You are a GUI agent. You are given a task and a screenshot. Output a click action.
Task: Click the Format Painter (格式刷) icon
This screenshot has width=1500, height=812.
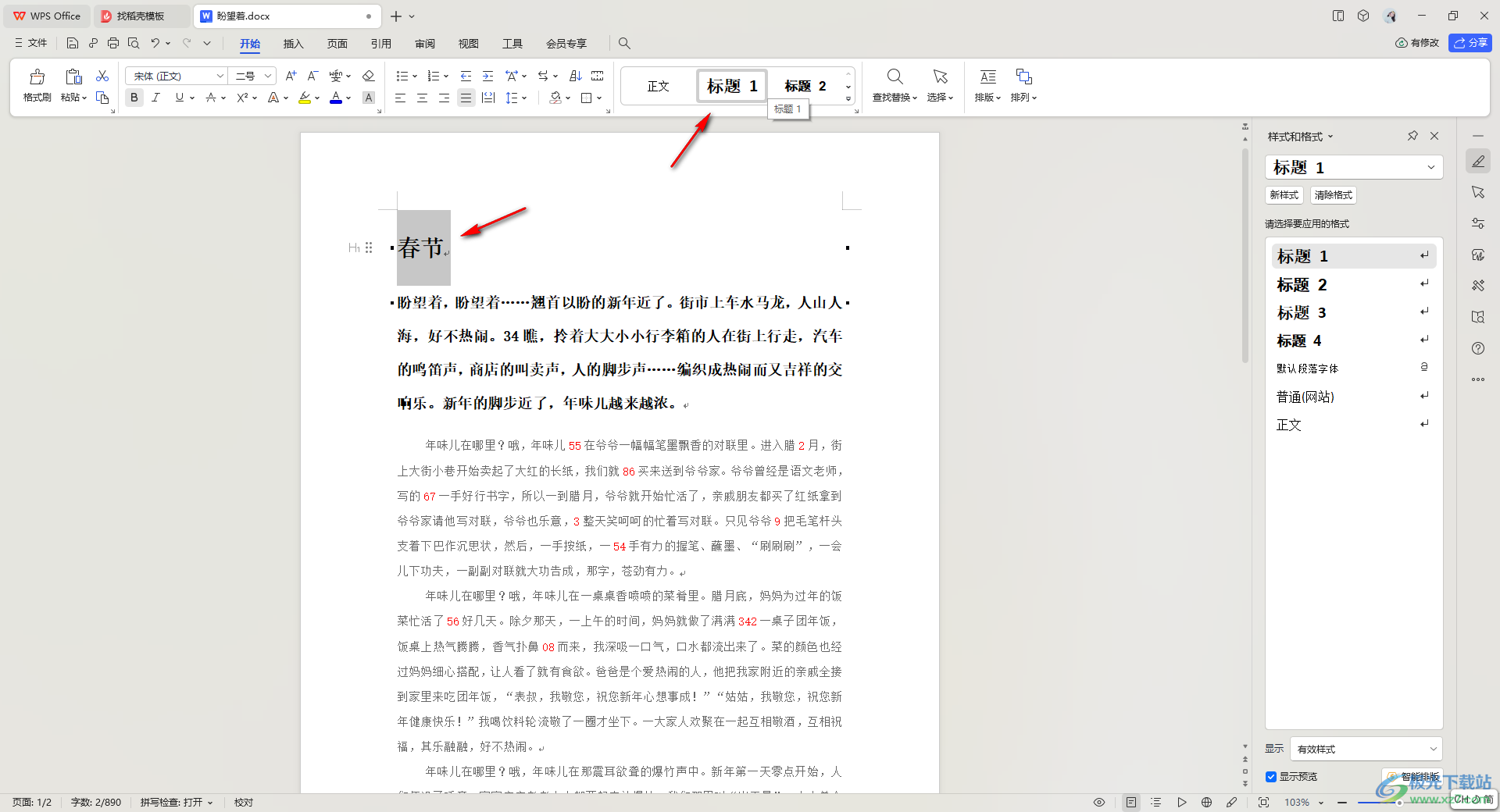tap(37, 77)
